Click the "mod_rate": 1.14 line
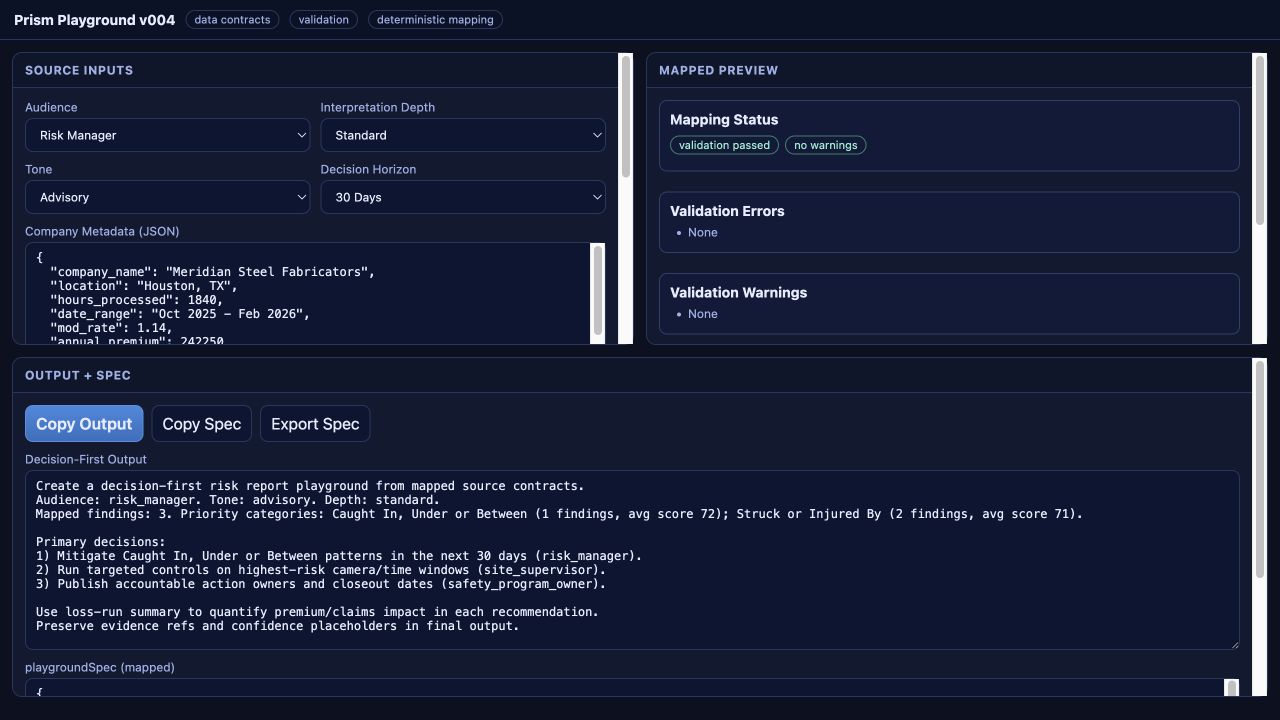The width and height of the screenshot is (1280, 720). click(x=111, y=328)
